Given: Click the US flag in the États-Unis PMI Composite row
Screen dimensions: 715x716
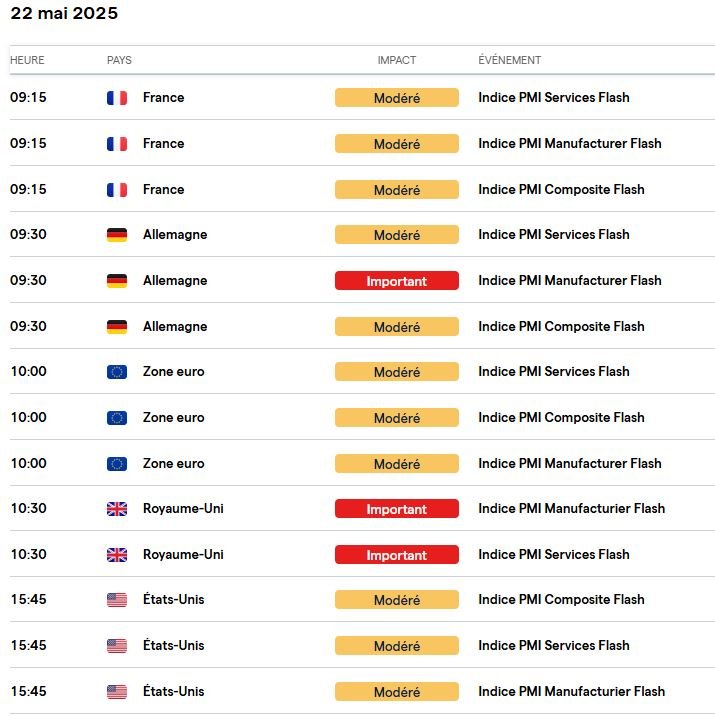Looking at the screenshot, I should tap(117, 600).
